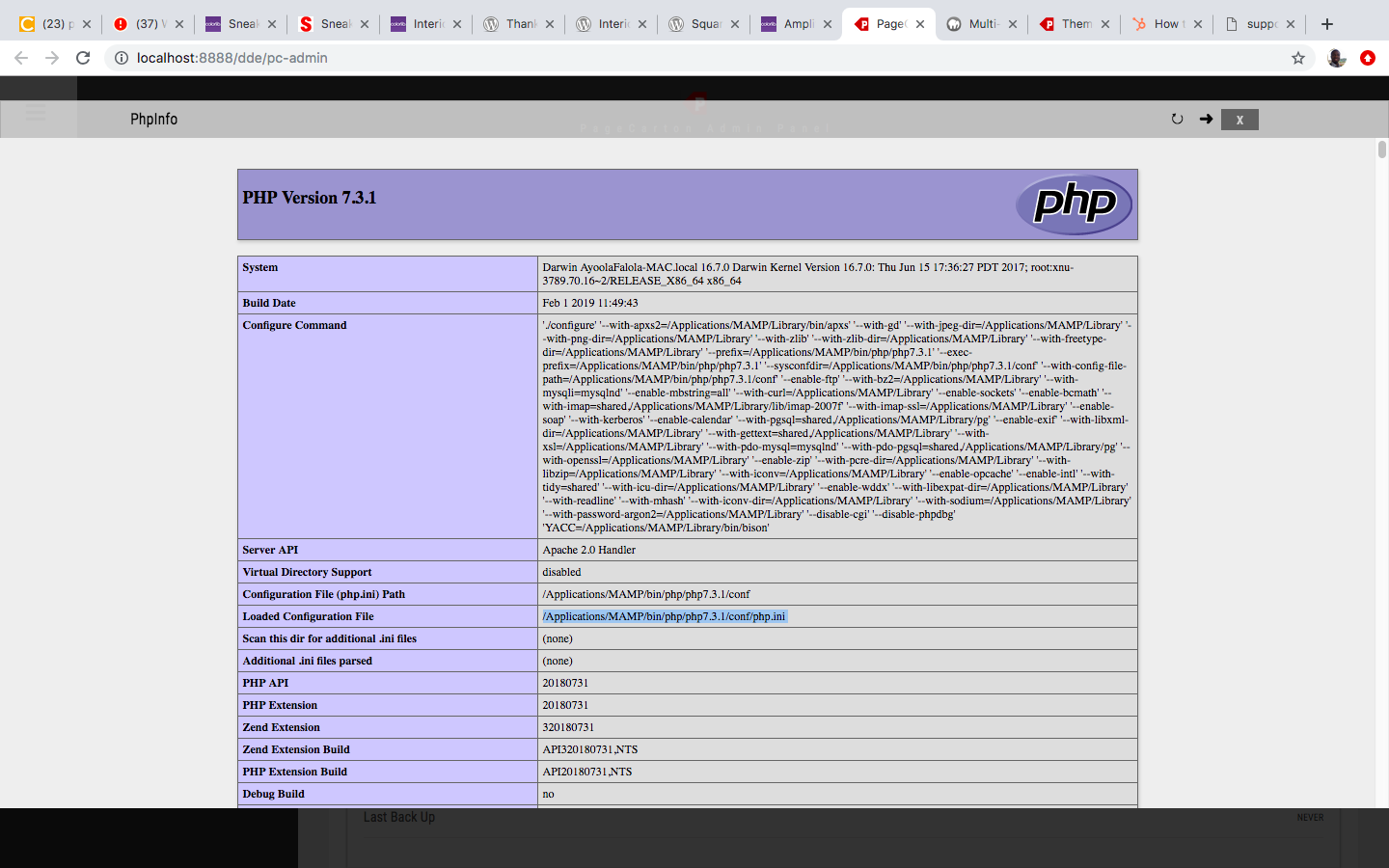This screenshot has height=868, width=1389.
Task: Click the "Build Date" row label
Action: 269,303
